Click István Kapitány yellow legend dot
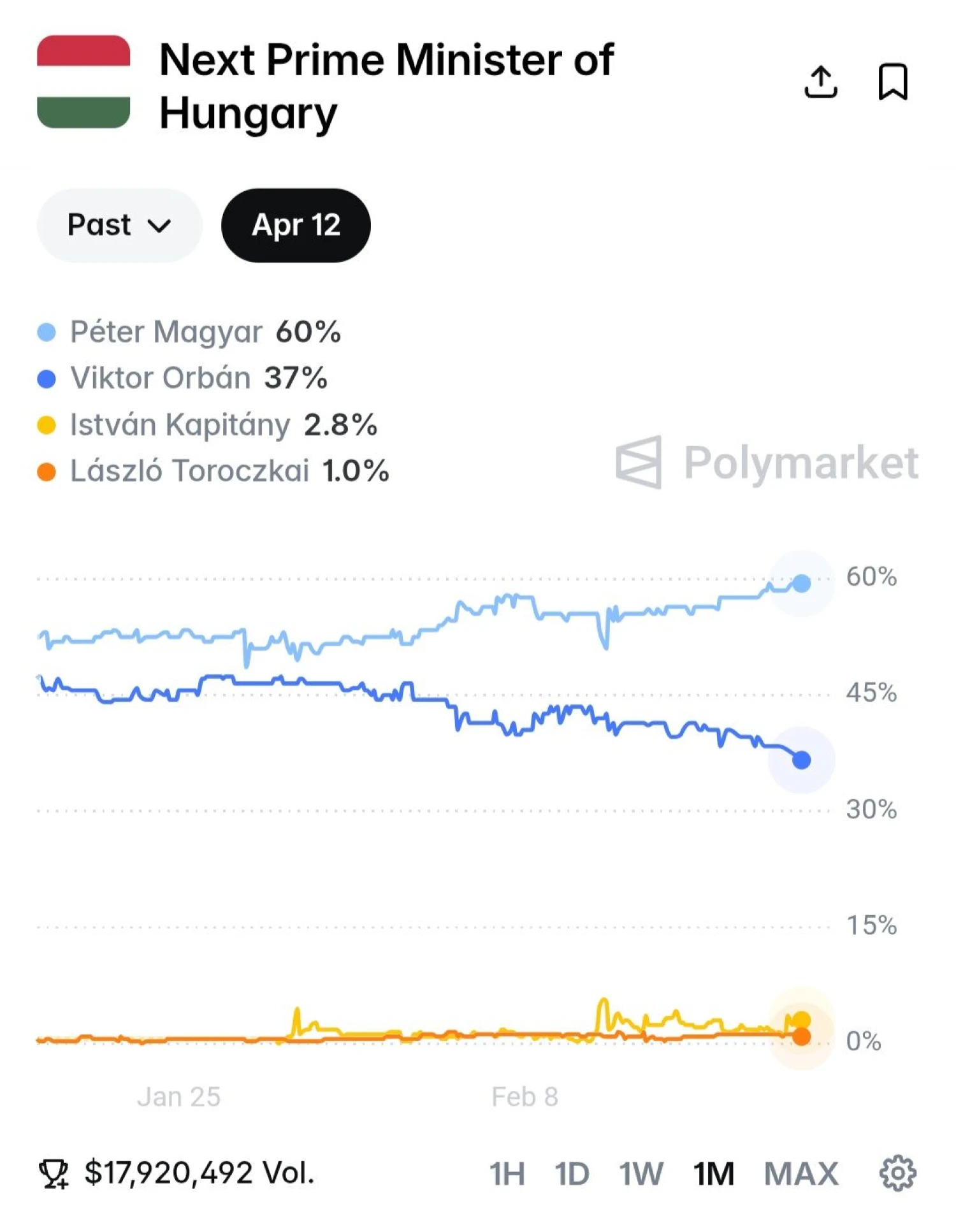Screen dimensions: 956x1232 47,425
